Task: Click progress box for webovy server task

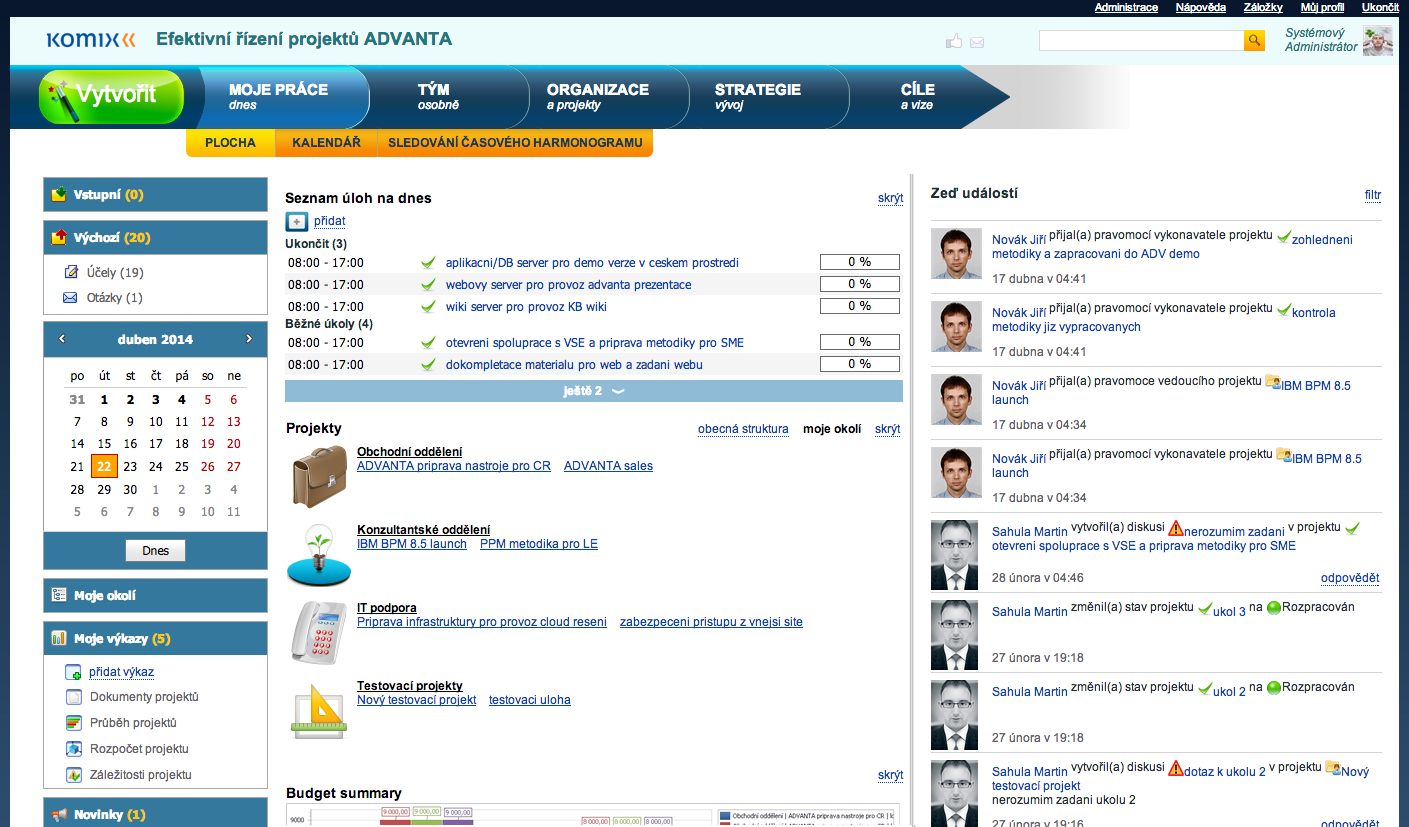Action: click(x=859, y=284)
